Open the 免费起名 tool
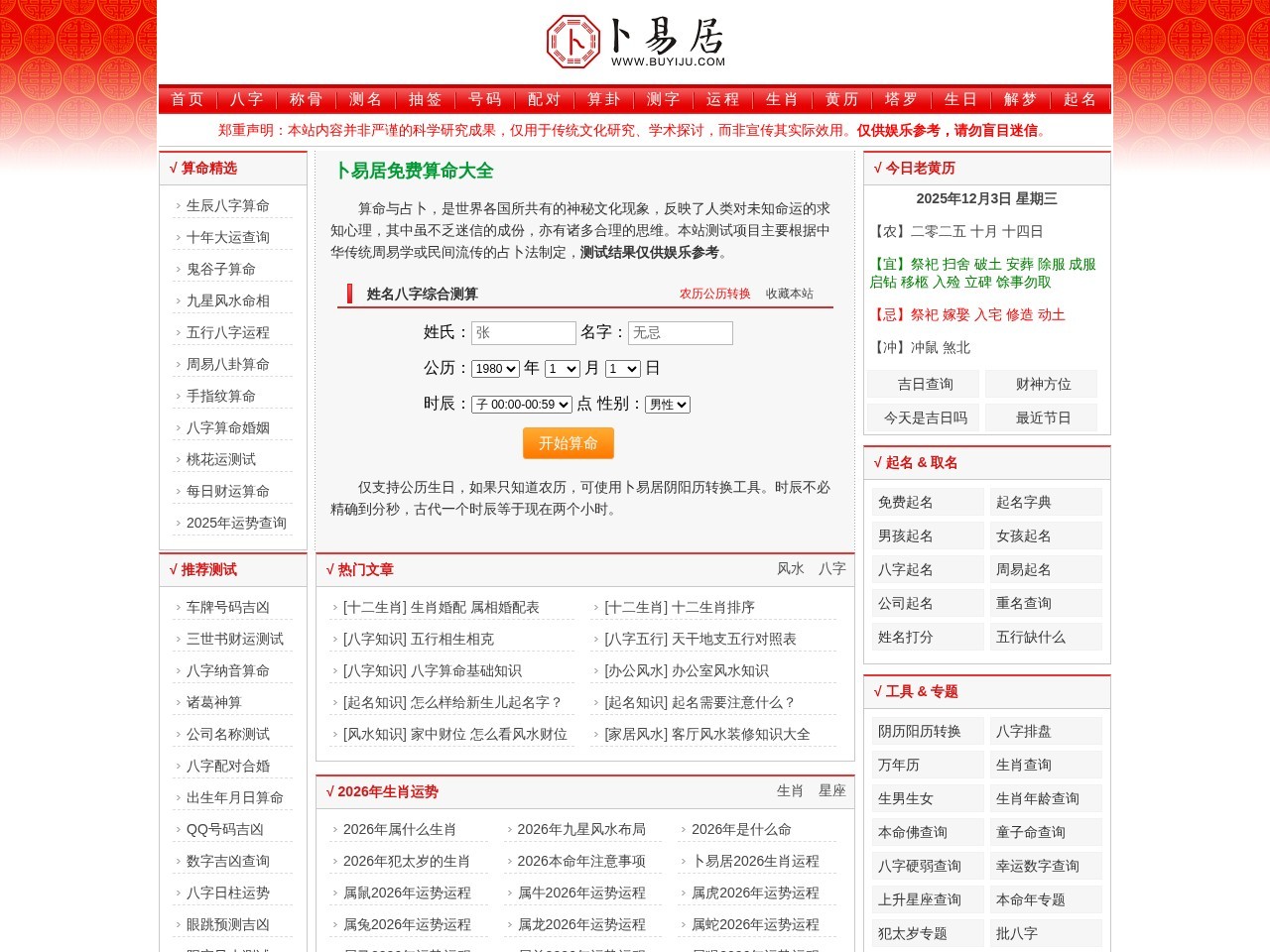Screen dimensions: 1270x952 (904, 501)
